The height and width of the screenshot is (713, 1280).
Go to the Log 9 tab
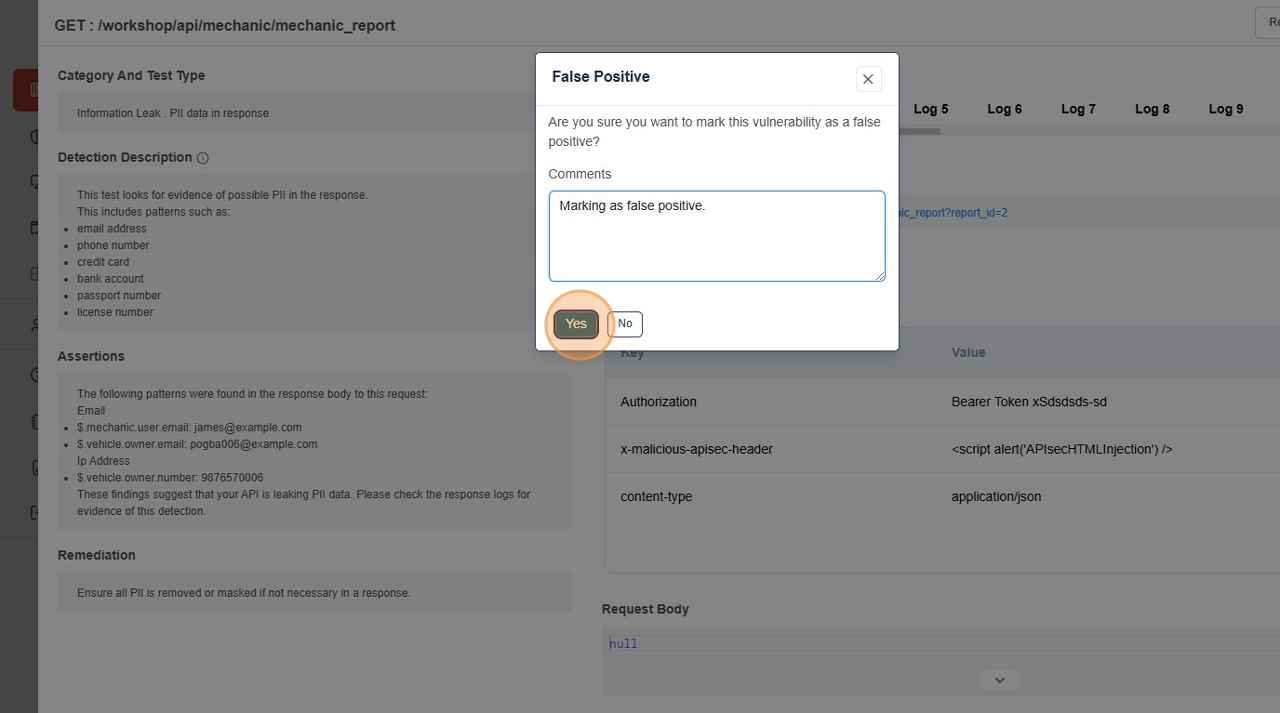(1226, 109)
